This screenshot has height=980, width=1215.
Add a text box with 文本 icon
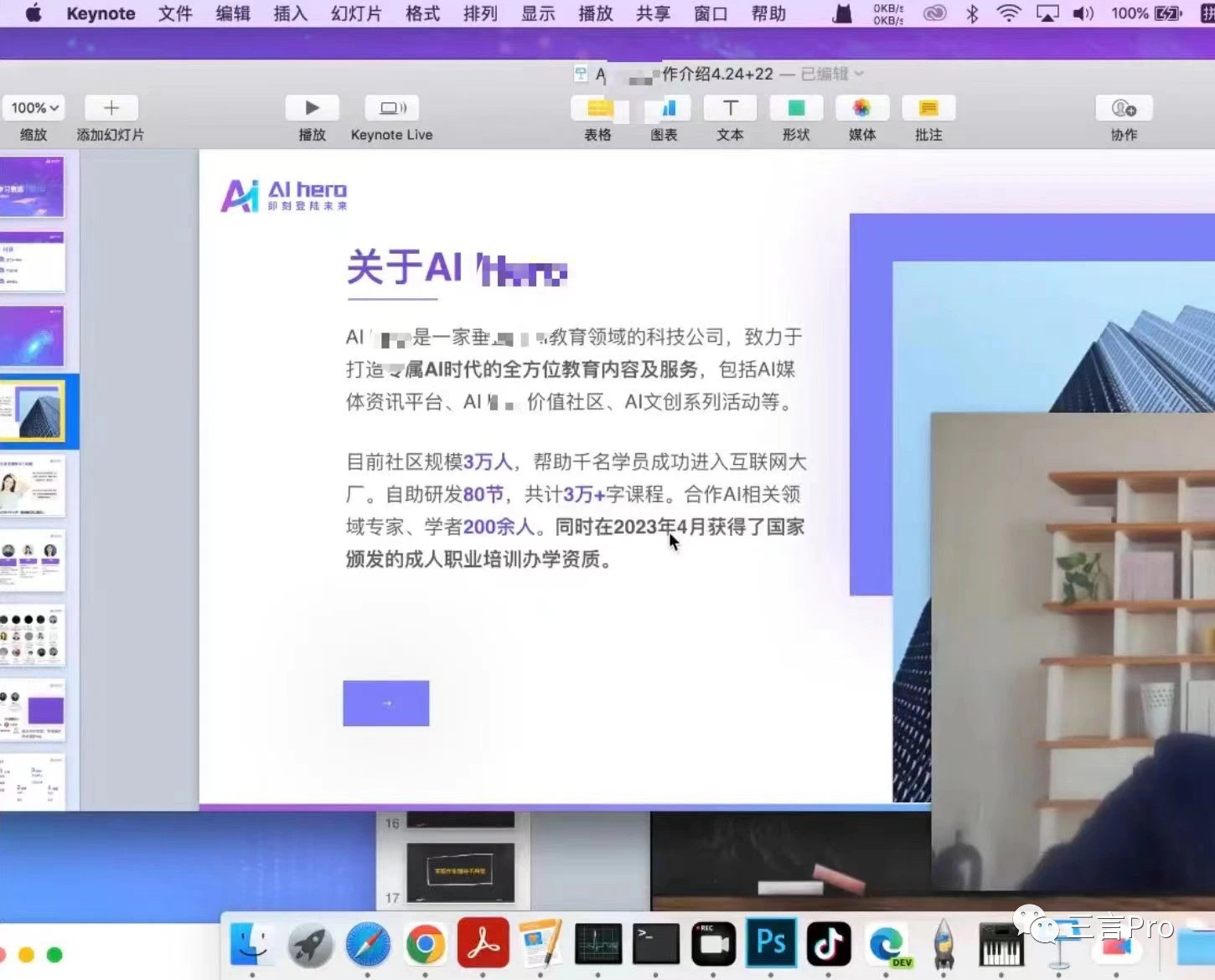pos(730,108)
